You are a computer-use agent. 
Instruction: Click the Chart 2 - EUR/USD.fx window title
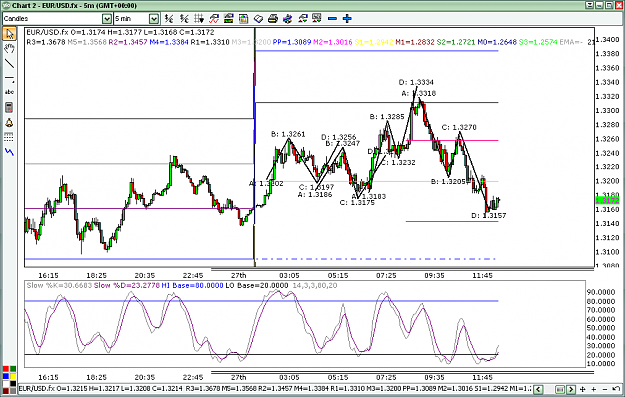(x=74, y=6)
